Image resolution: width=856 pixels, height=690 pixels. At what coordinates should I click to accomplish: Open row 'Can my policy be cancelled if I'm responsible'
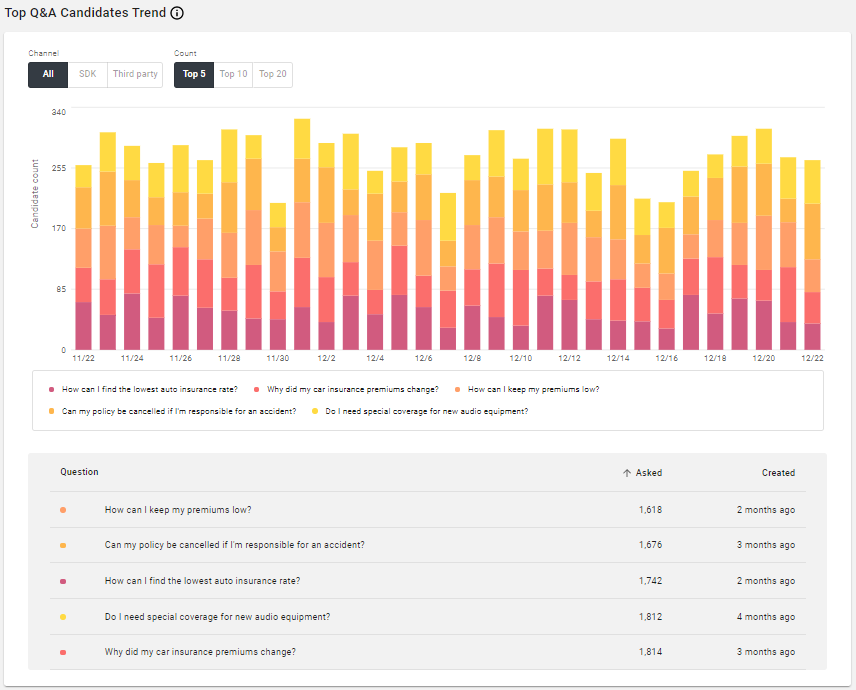[x=427, y=545]
